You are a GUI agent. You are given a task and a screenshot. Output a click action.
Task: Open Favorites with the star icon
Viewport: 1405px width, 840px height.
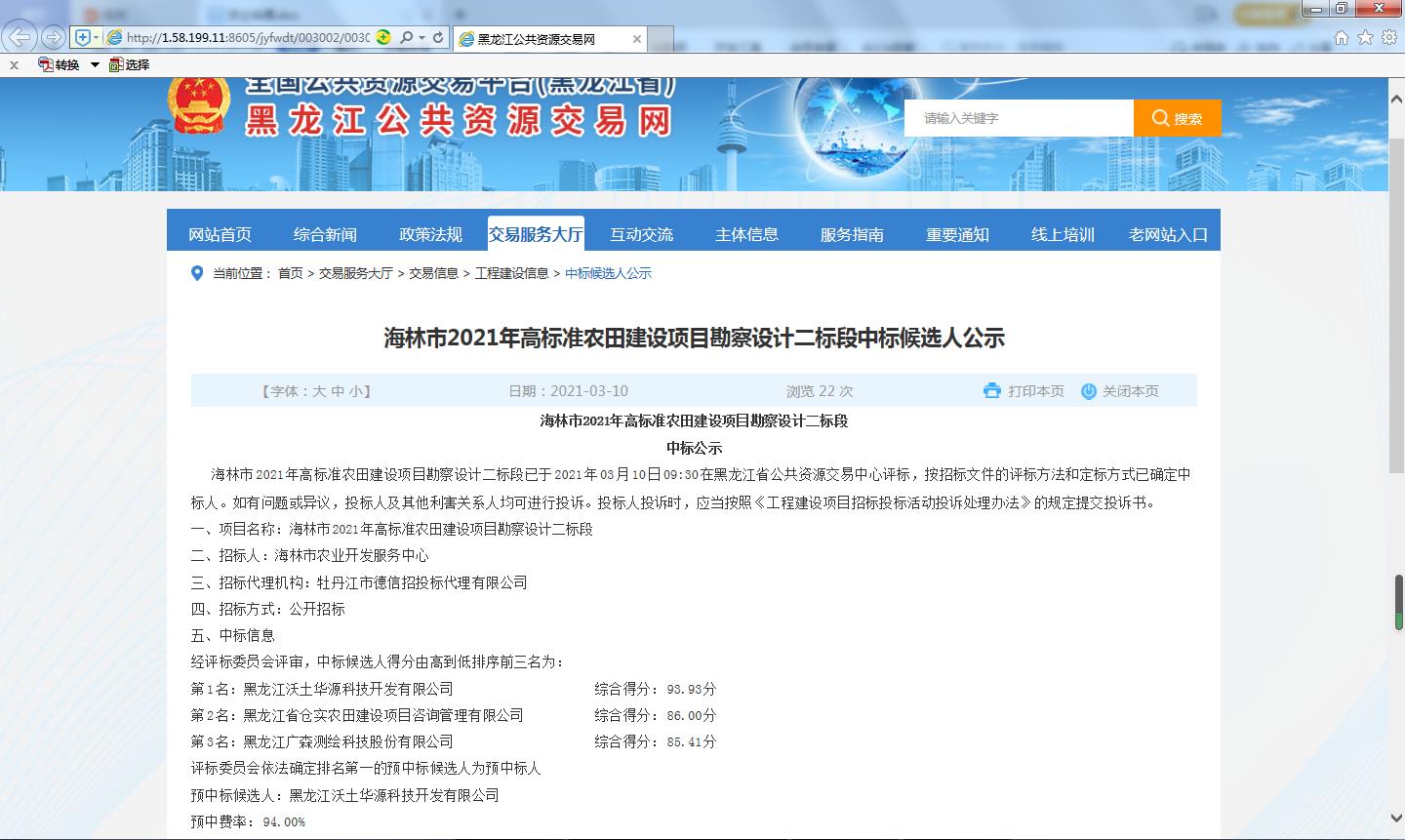1365,38
